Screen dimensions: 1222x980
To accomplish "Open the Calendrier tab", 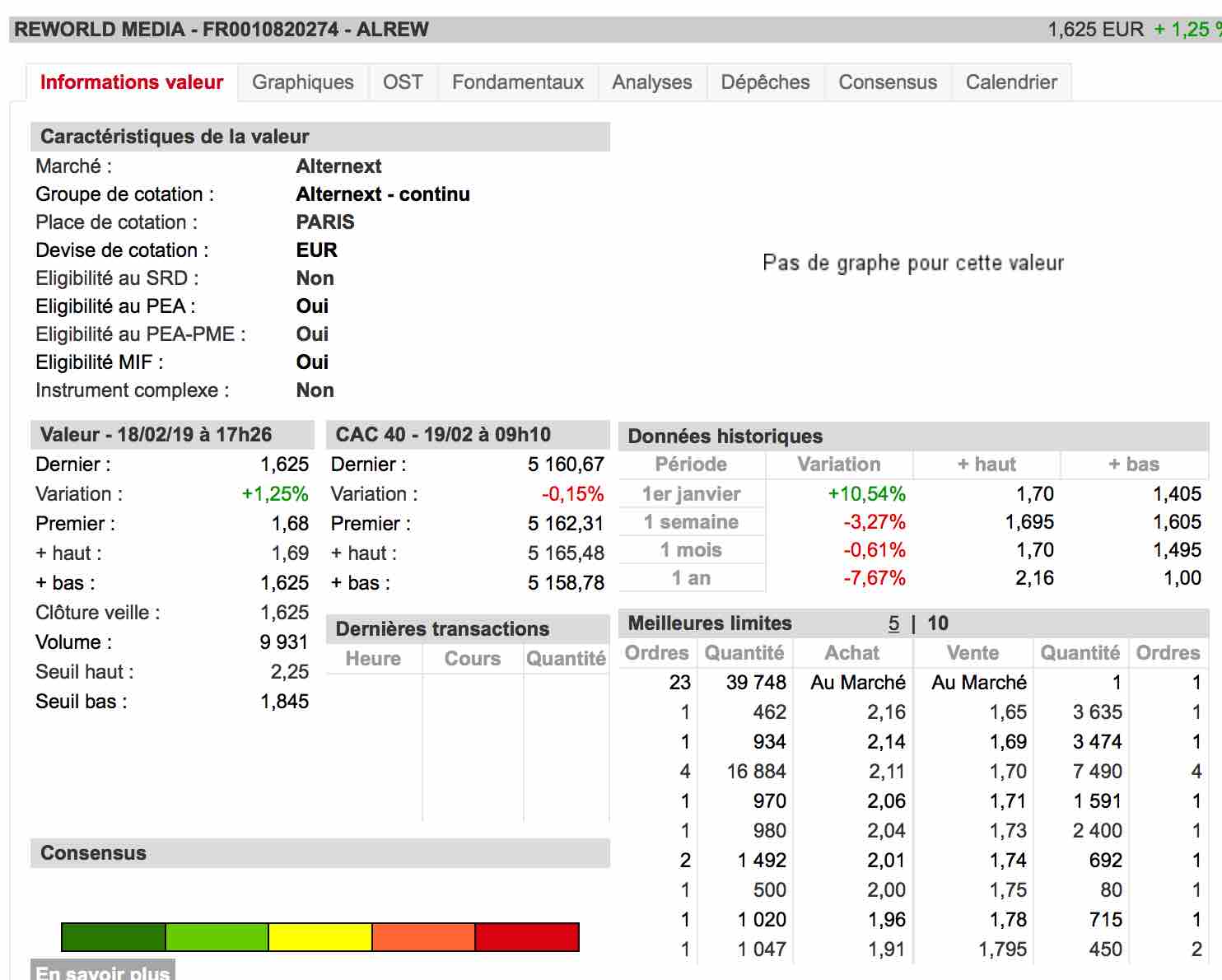I will [1012, 82].
